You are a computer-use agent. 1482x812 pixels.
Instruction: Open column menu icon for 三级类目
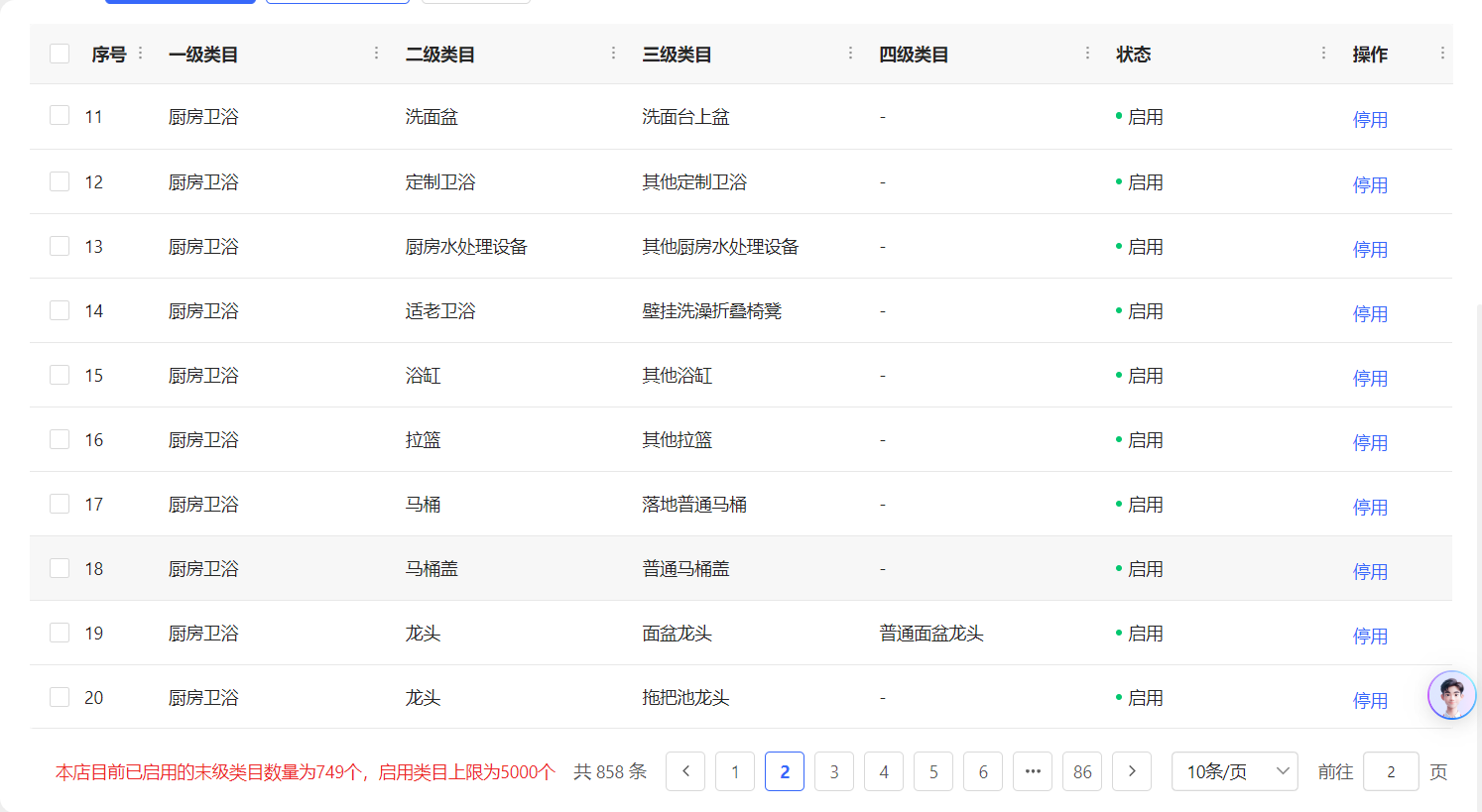coord(850,54)
